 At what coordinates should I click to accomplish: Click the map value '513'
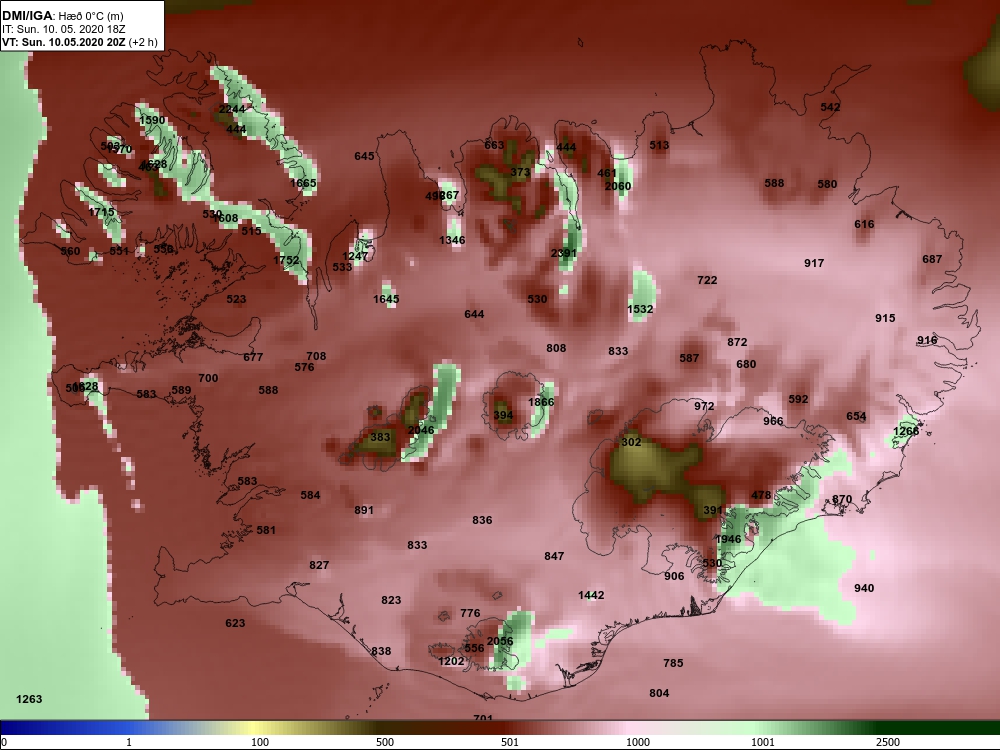click(x=659, y=145)
